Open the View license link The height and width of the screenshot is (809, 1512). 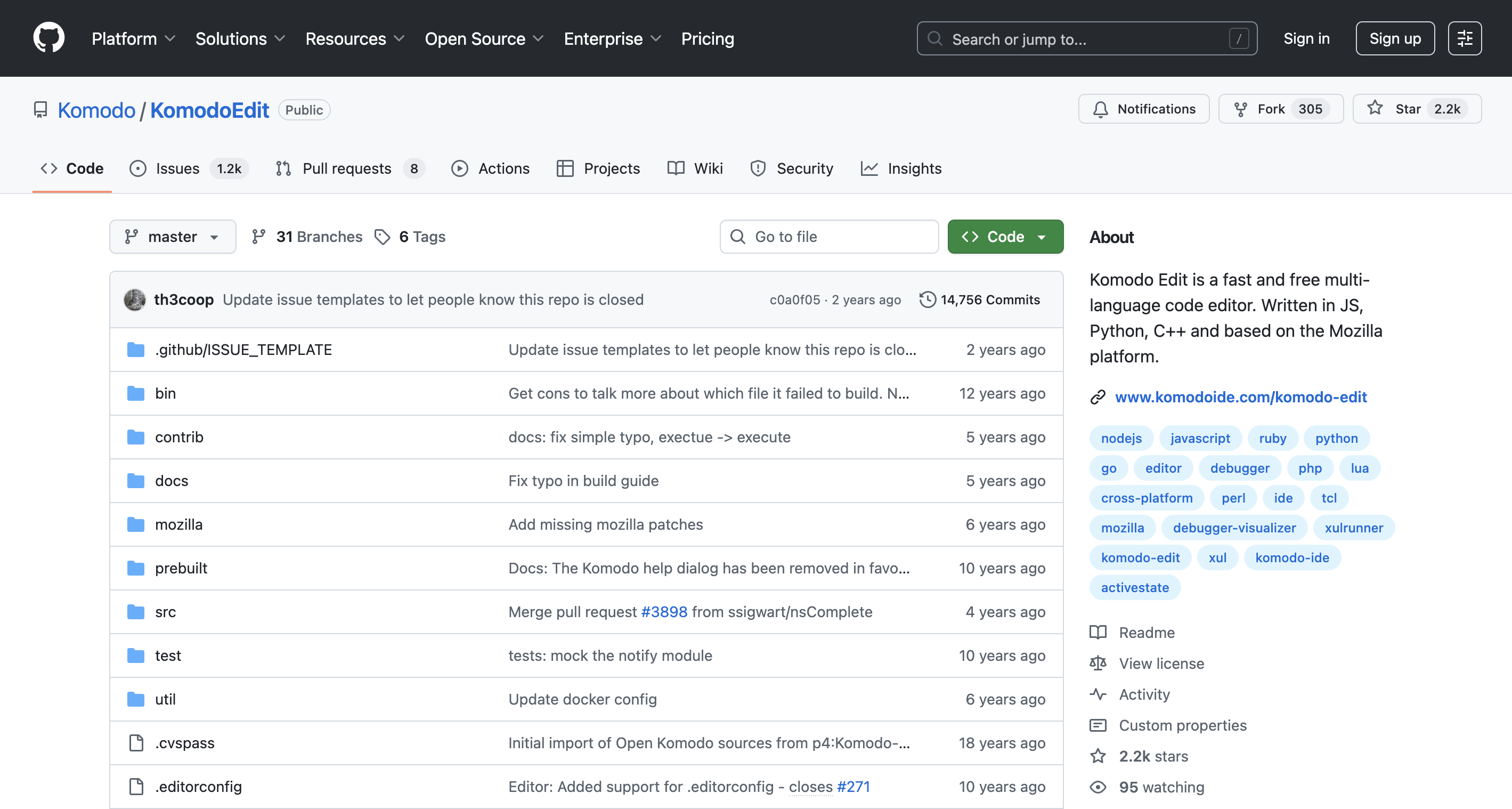click(x=1160, y=664)
